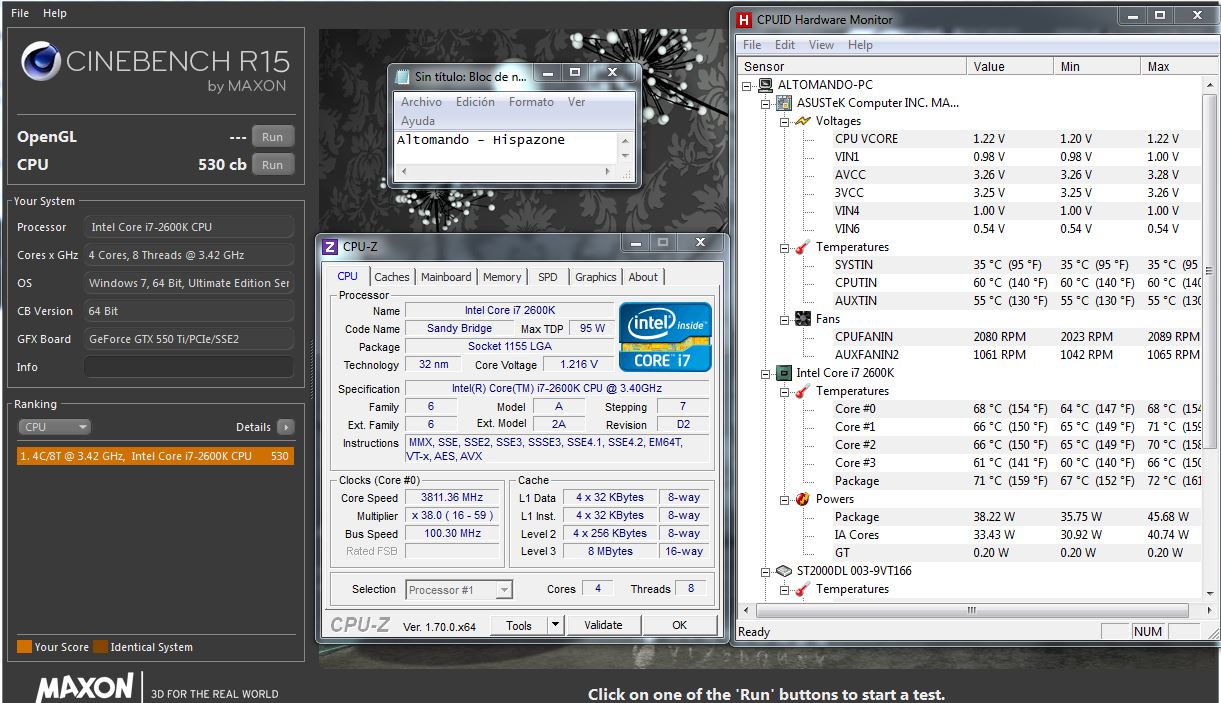Click the Voltages lightning icon in the sensor tree
Screen dimensions: 1221x703
802,121
